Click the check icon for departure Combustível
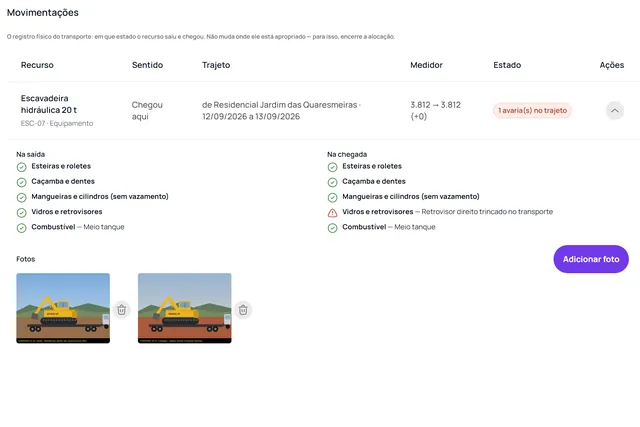 [x=22, y=228]
